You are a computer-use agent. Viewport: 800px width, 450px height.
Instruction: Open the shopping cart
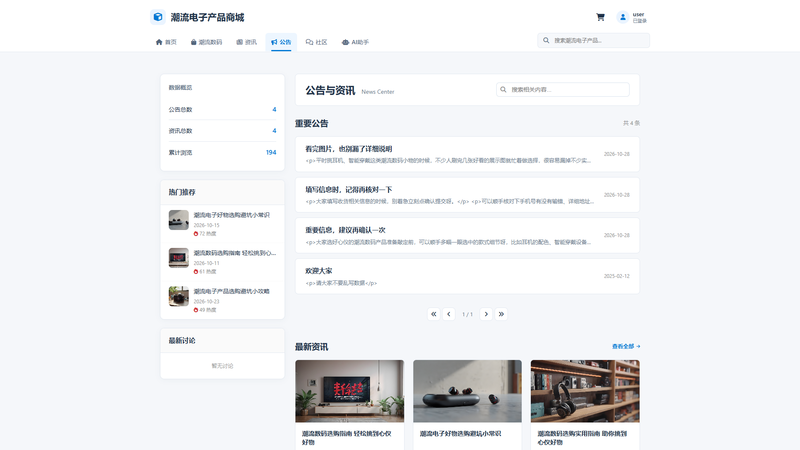[601, 17]
